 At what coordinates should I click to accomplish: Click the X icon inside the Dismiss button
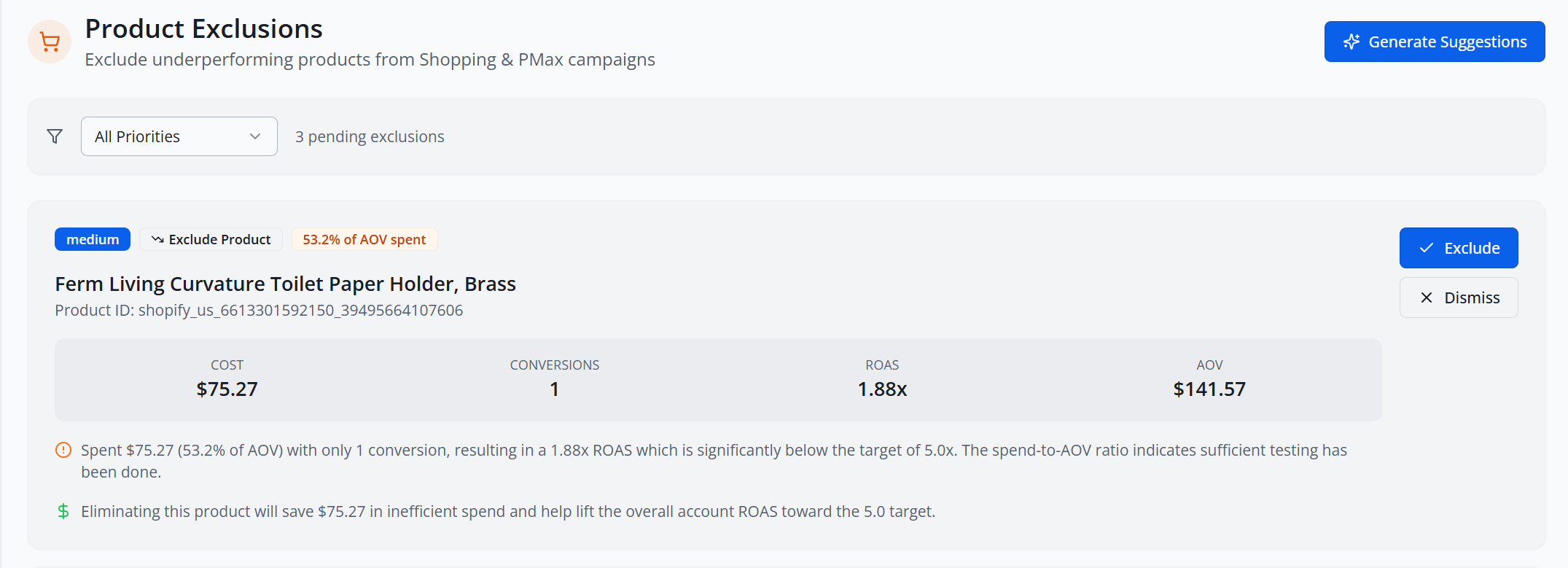click(x=1426, y=297)
